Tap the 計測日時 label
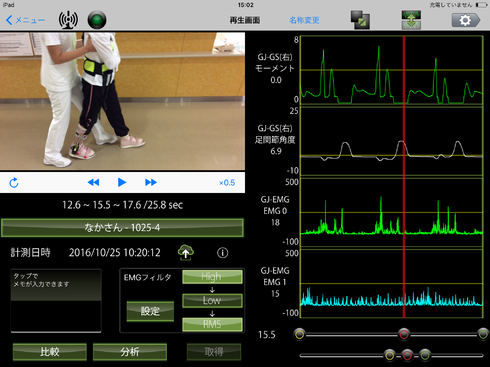490x367 pixels. point(30,253)
